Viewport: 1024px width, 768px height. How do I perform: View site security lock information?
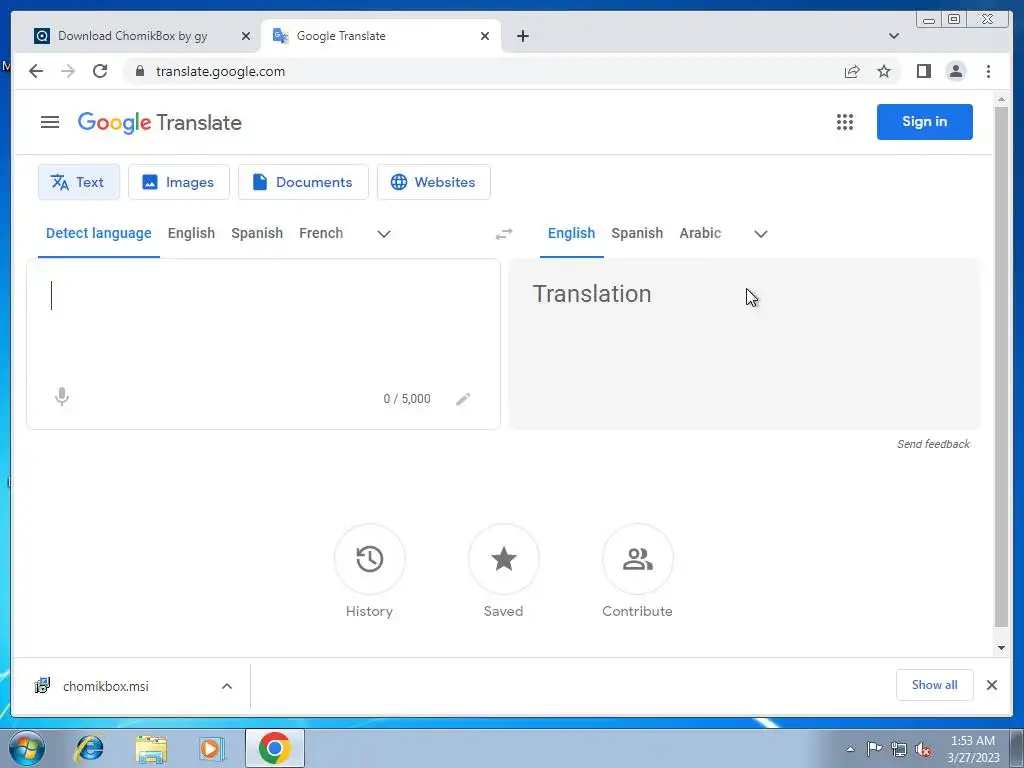(x=140, y=71)
